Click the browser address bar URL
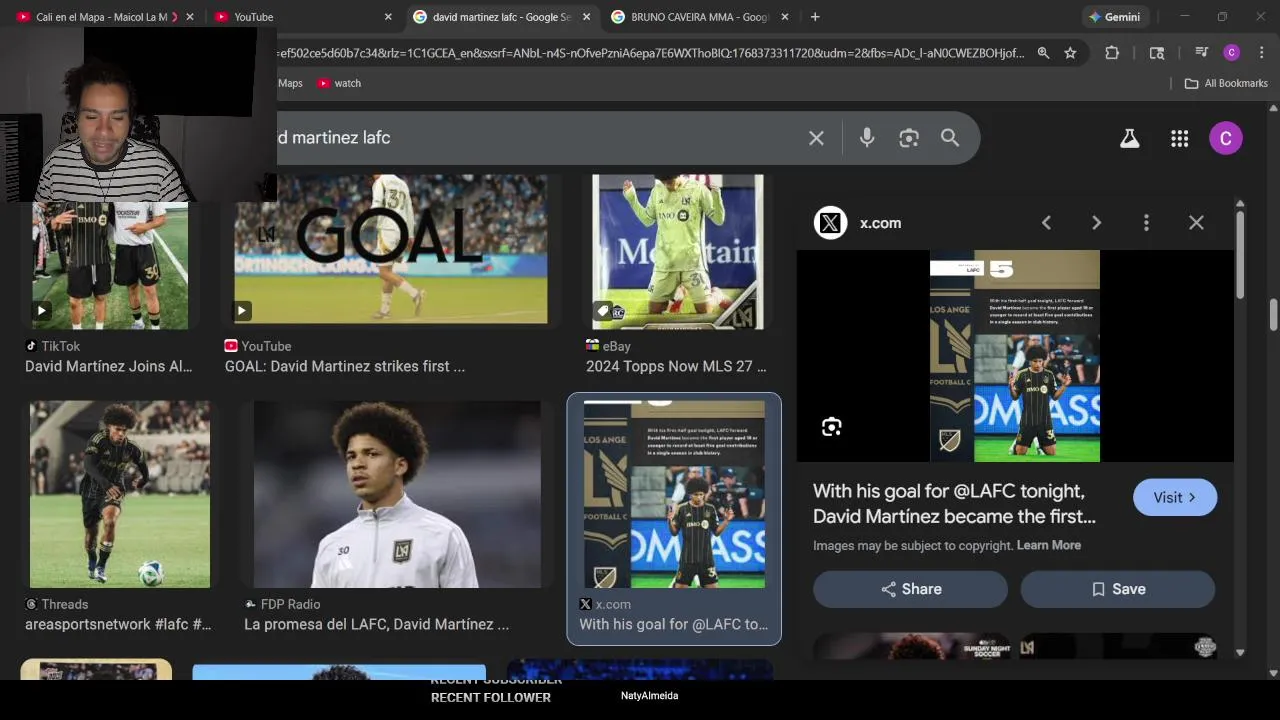Screen dimensions: 1280x720 [x=650, y=53]
